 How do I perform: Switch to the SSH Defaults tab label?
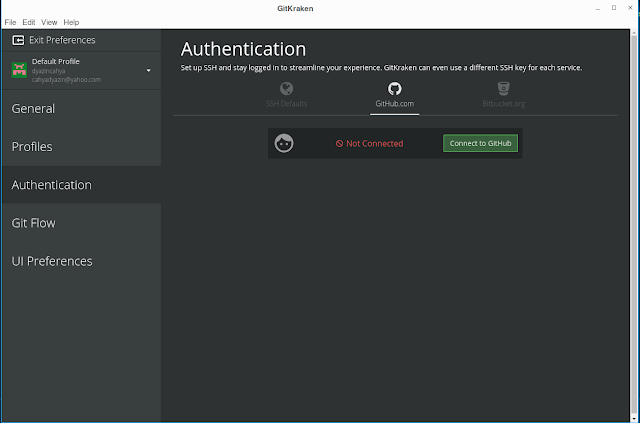[x=286, y=104]
